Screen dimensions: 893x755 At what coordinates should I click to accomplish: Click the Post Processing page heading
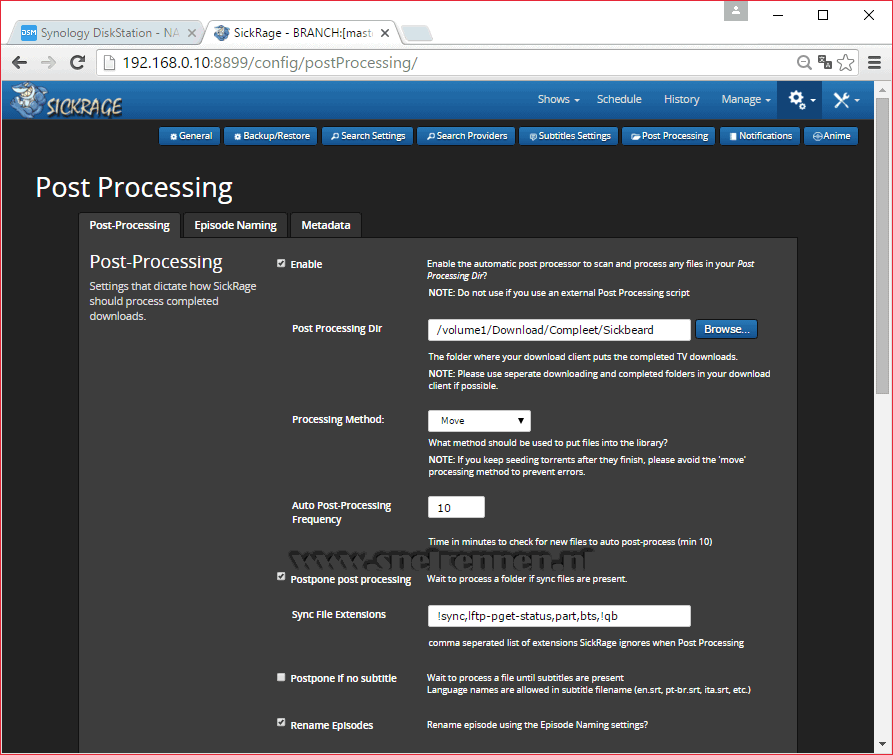(x=134, y=187)
